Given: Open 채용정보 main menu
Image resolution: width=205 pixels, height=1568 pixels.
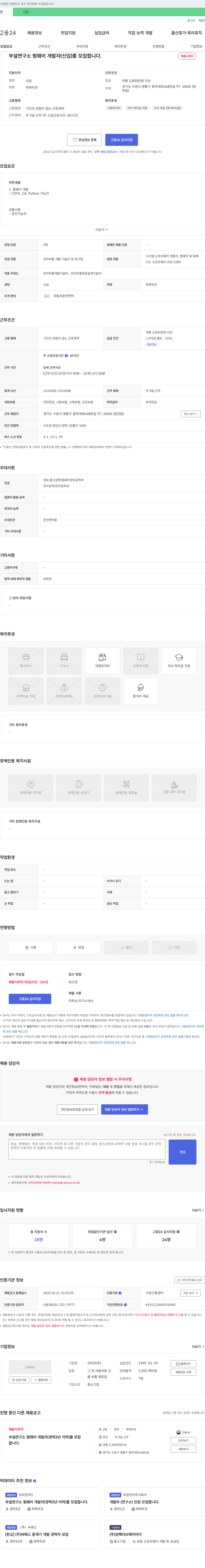Looking at the screenshot, I should pos(35,33).
